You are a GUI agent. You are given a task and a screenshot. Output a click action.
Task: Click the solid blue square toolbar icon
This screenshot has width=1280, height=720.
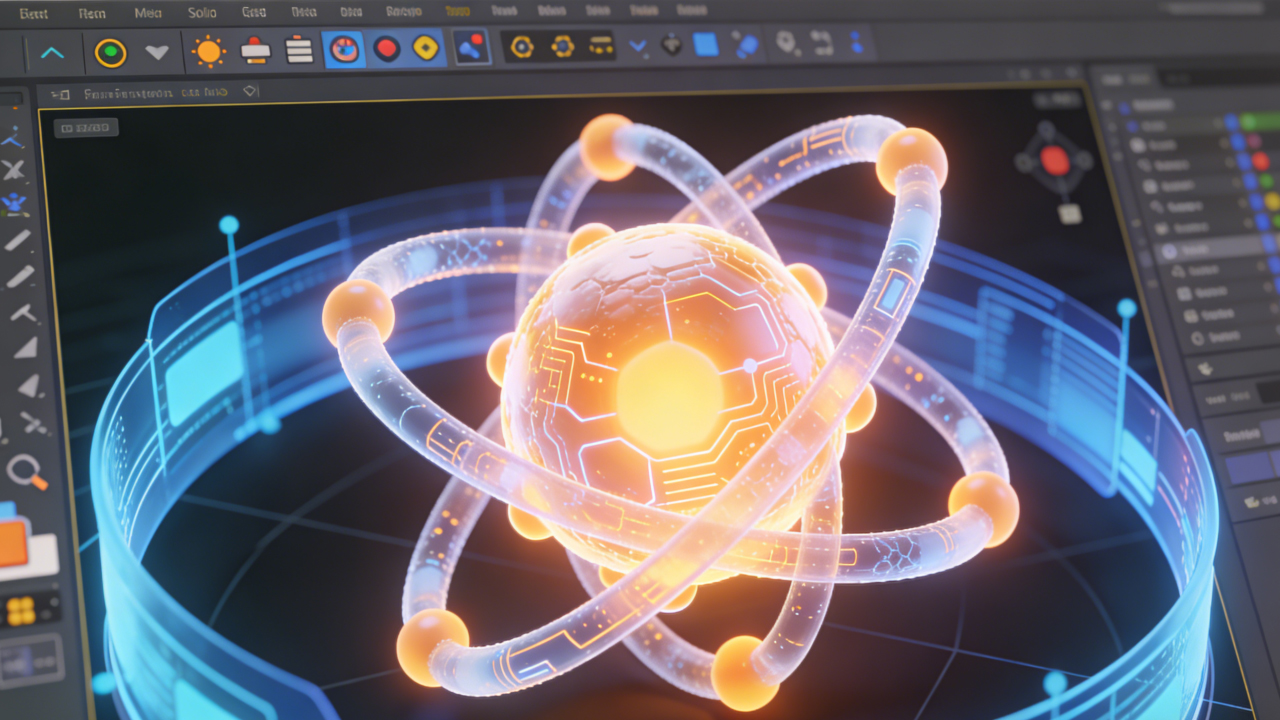[706, 45]
